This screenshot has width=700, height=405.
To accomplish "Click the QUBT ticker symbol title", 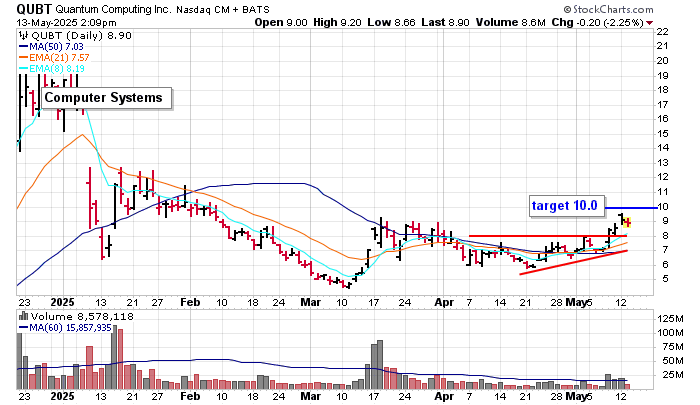I will [x=34, y=9].
